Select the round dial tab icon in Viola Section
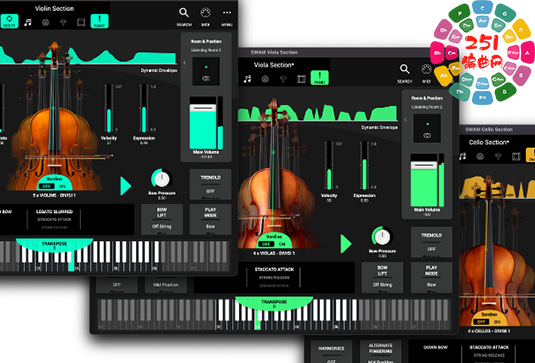 pyautogui.click(x=265, y=79)
